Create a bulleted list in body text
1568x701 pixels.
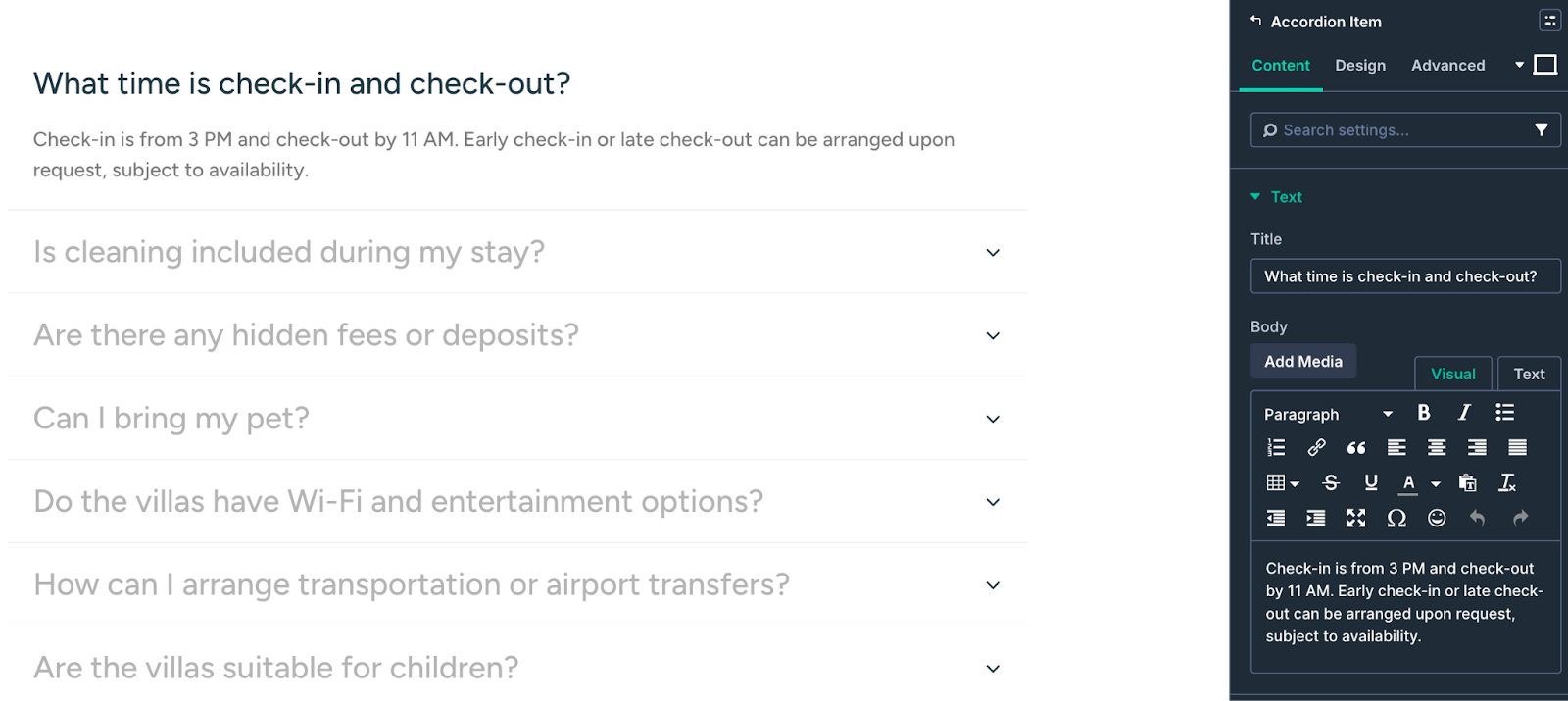point(1504,413)
